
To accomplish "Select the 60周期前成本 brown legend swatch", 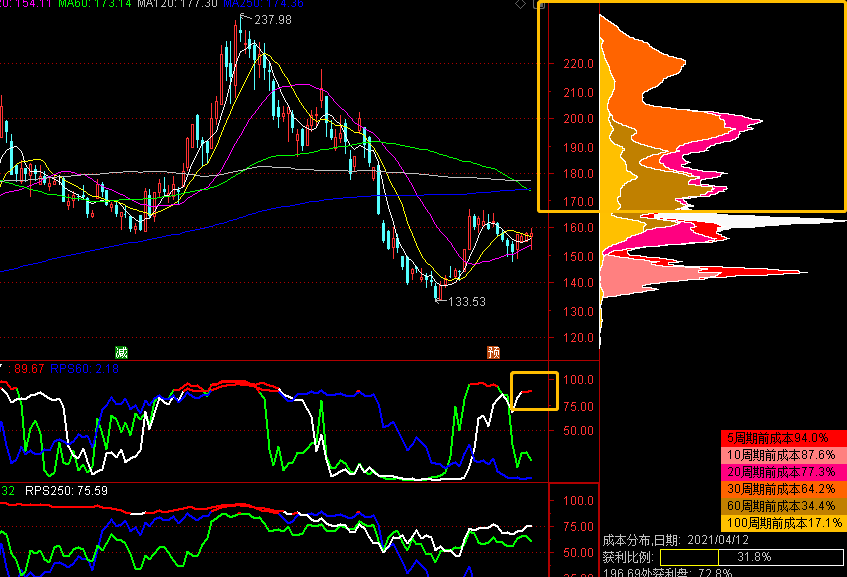I will tap(783, 505).
